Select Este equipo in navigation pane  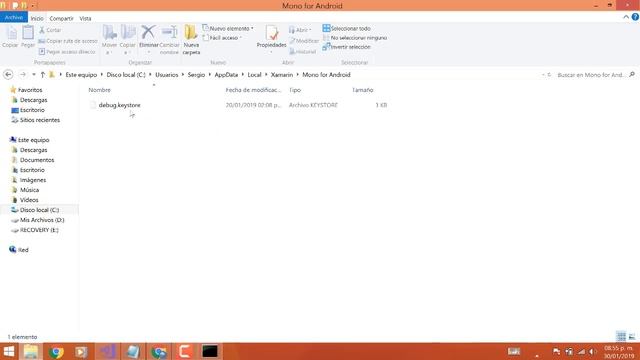click(33, 140)
